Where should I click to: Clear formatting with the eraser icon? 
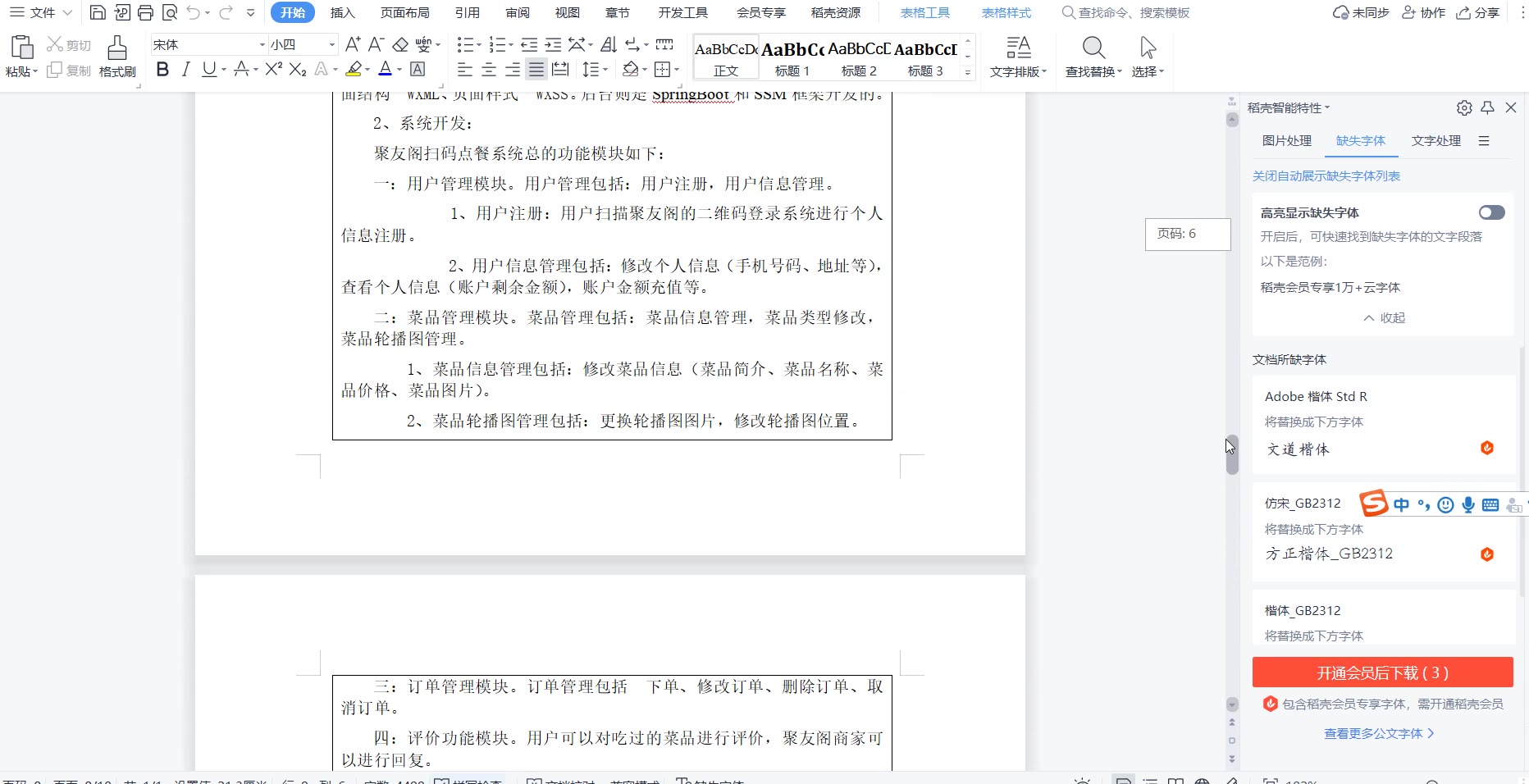(x=400, y=44)
